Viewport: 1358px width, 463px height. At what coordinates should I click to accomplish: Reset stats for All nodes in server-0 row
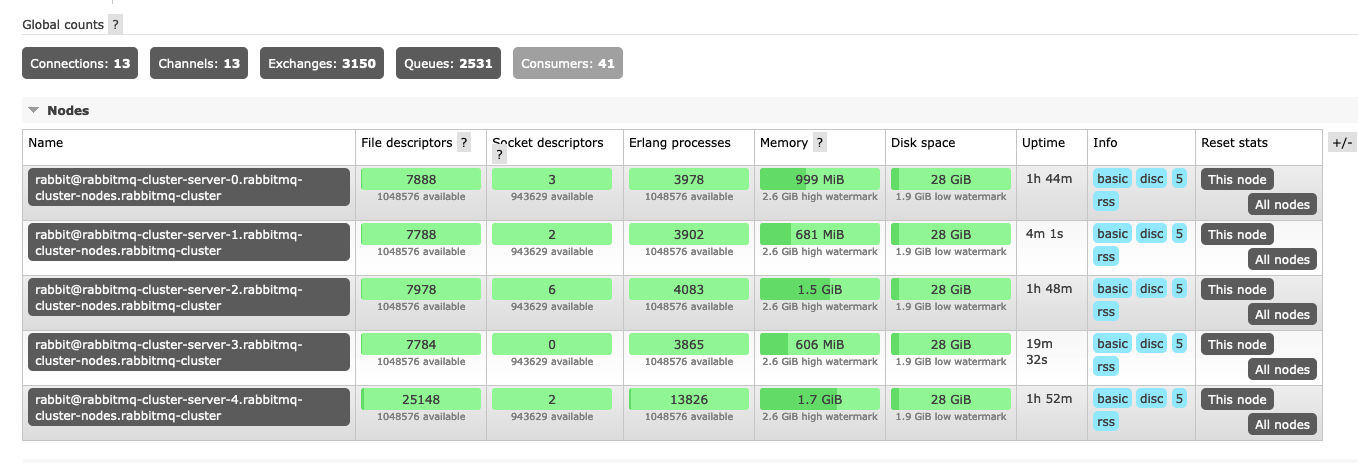[1282, 204]
